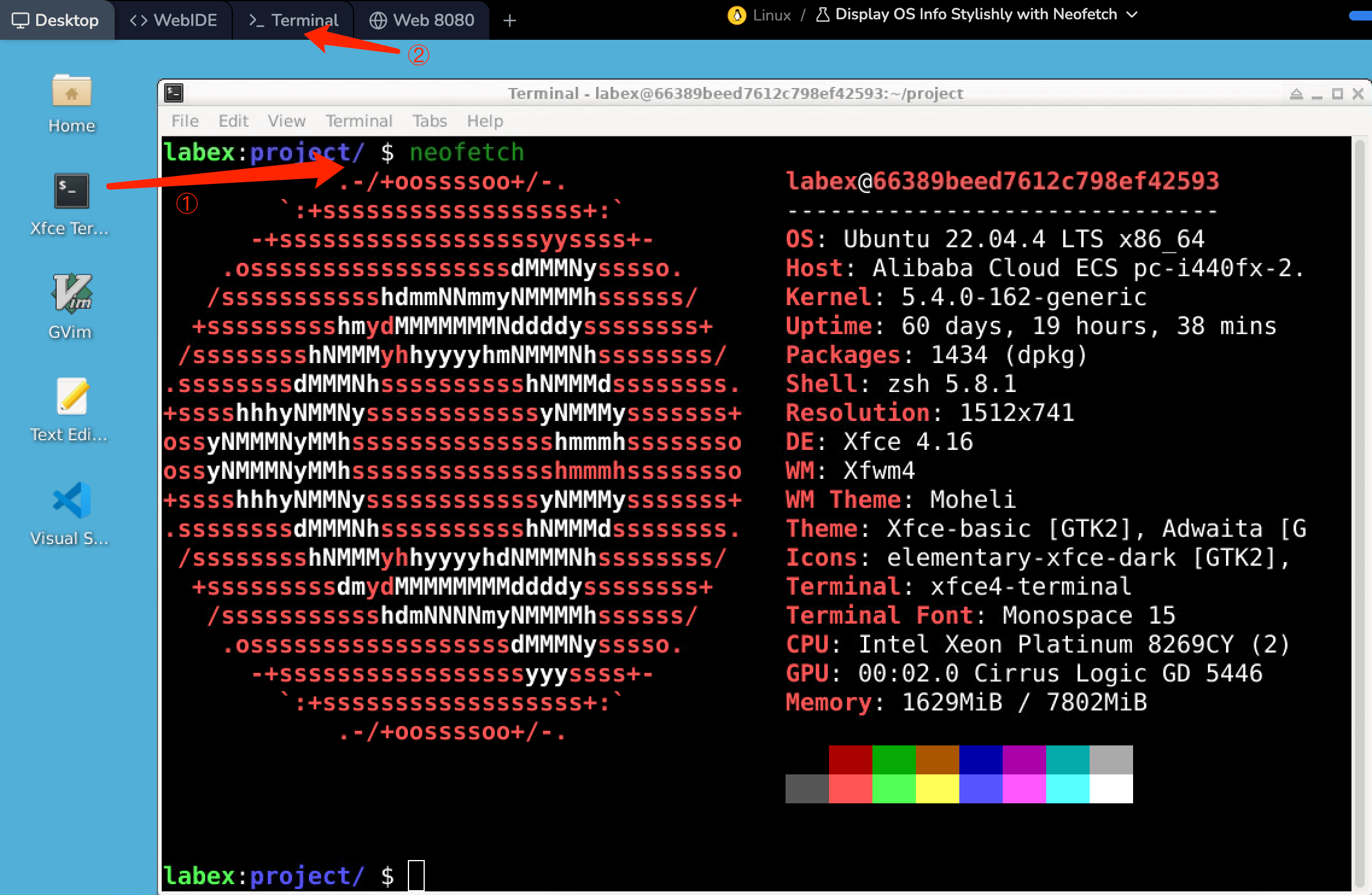Switch to the Web 8080 tab
The height and width of the screenshot is (895, 1372).
(x=422, y=20)
